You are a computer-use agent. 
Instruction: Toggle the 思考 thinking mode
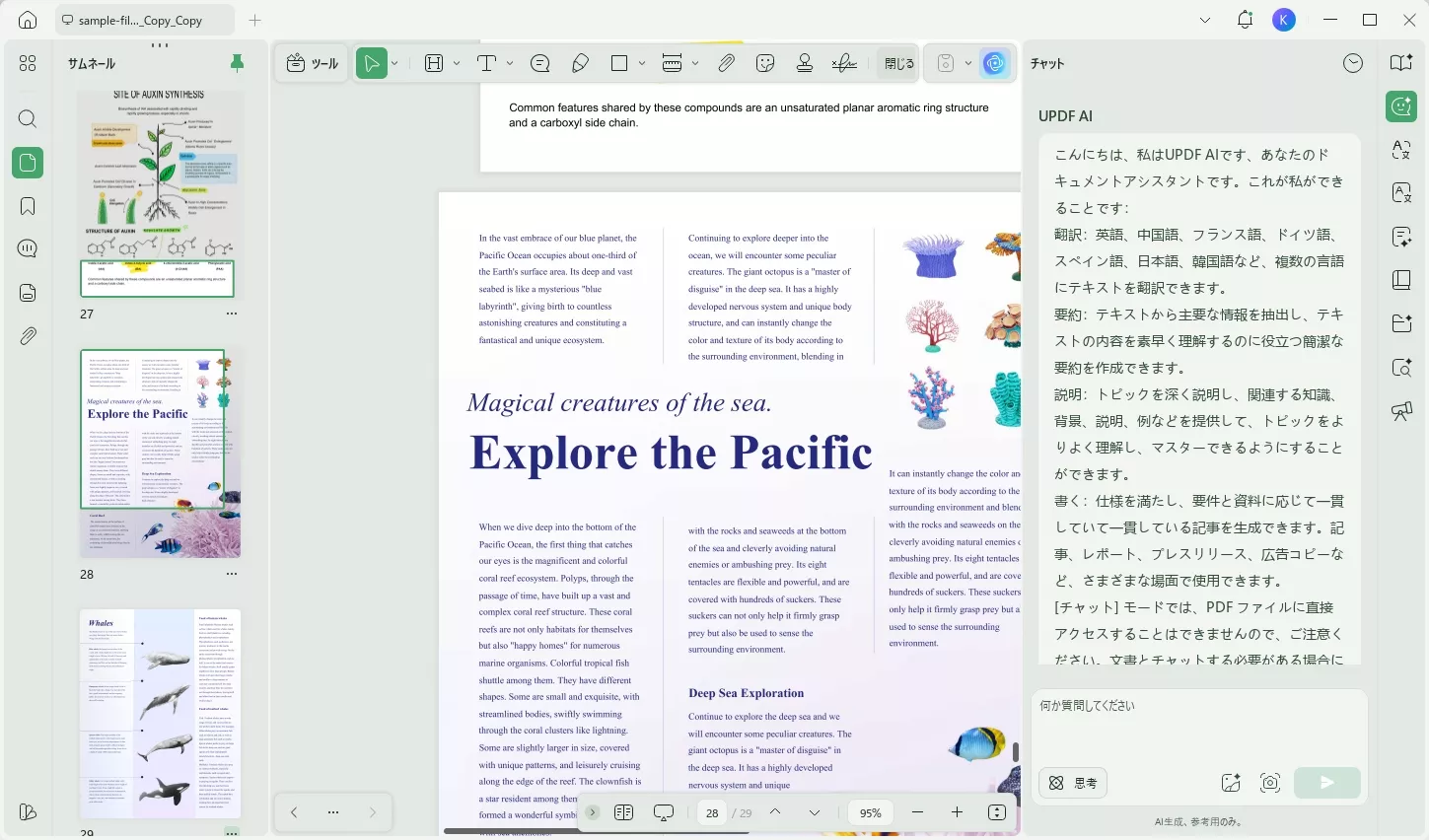point(1074,783)
